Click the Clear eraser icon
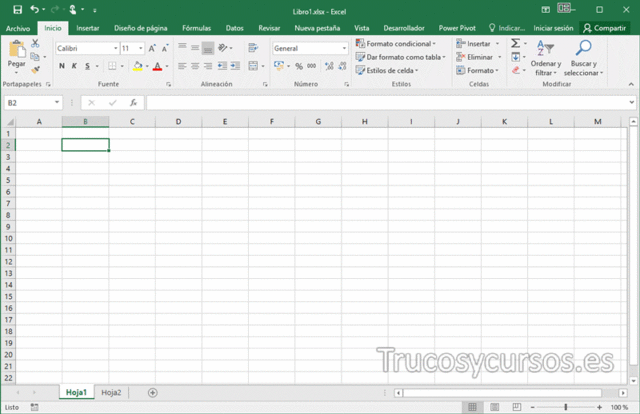 516,70
